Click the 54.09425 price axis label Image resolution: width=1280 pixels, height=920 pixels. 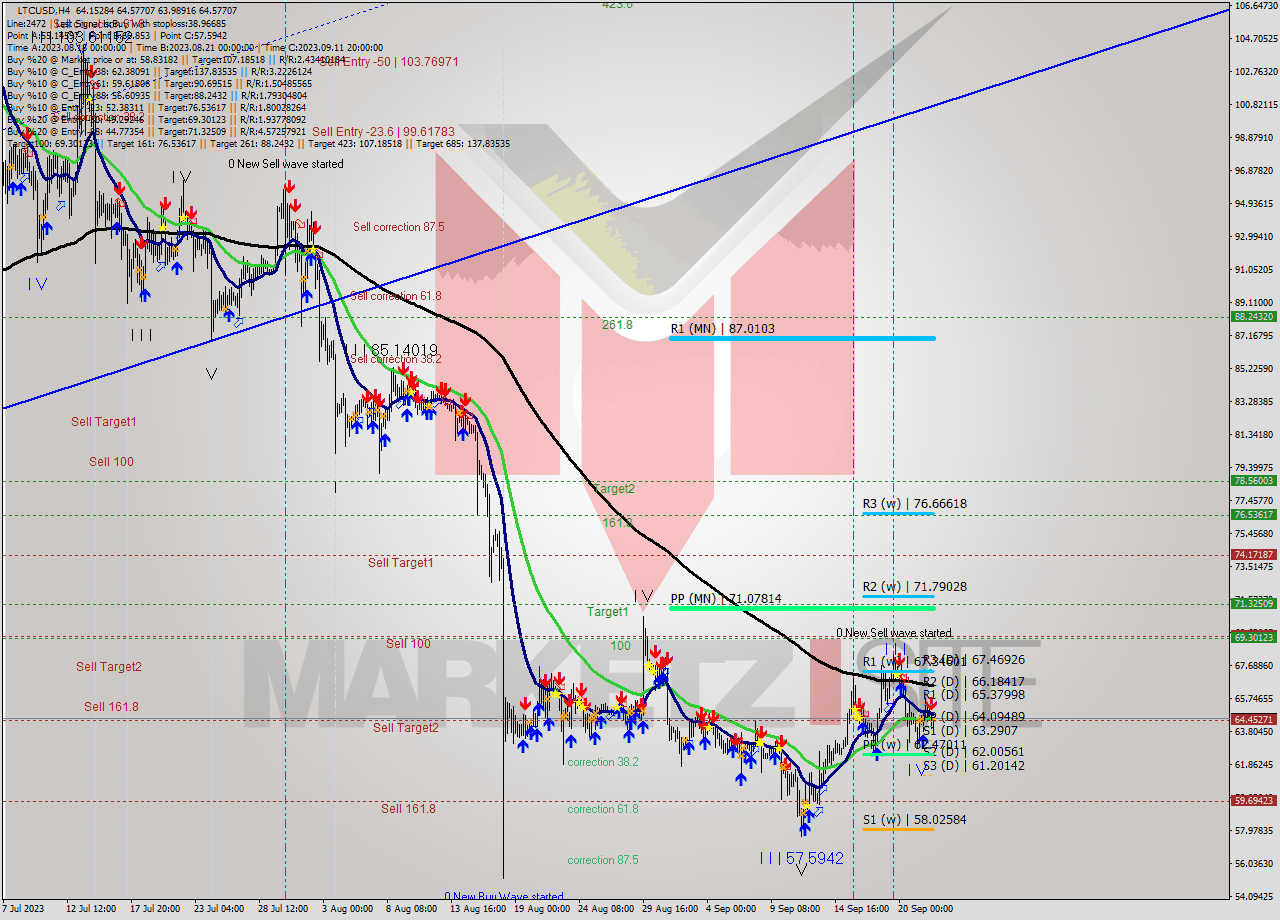[x=1254, y=896]
